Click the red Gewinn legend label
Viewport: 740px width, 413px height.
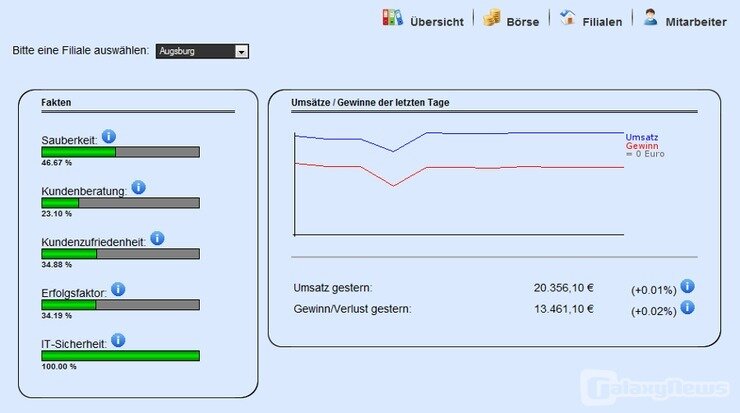642,146
